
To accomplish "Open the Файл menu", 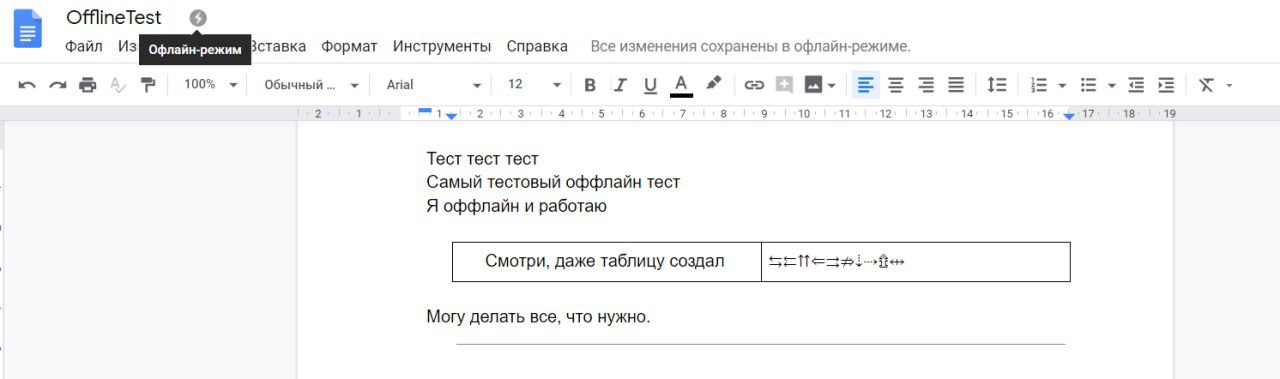I will 84,46.
